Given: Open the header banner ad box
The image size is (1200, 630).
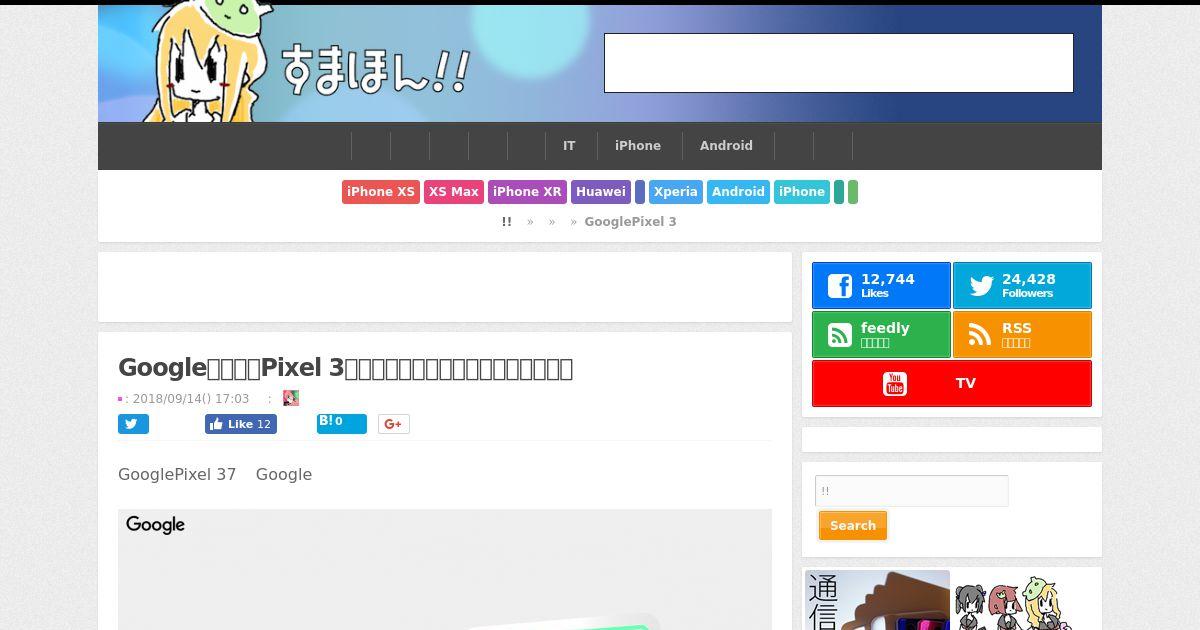Looking at the screenshot, I should [839, 63].
